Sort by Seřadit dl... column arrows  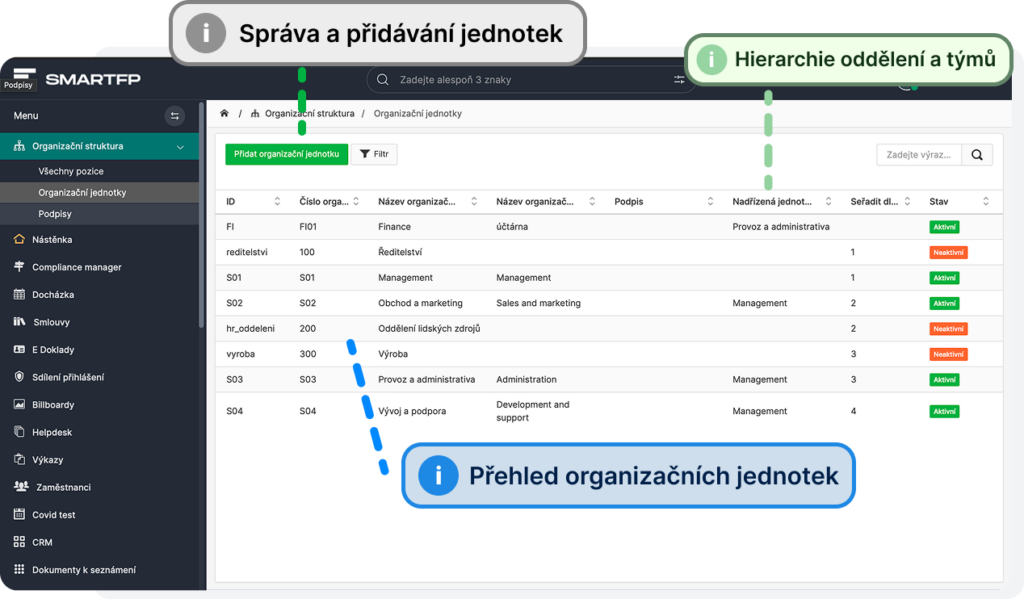907,201
